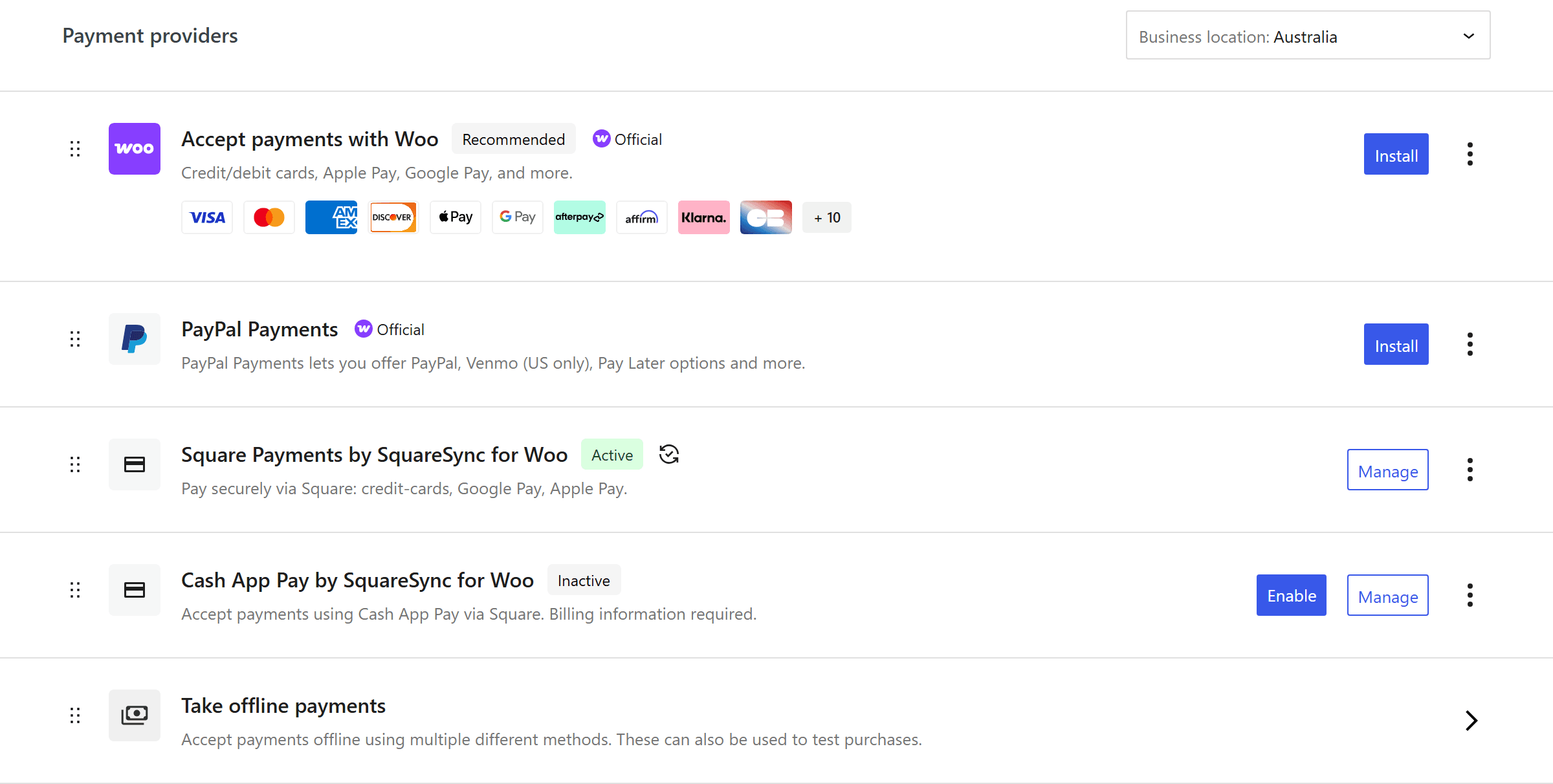The height and width of the screenshot is (784, 1553).
Task: Manage Square Payments by SquareSync
Action: [1388, 470]
